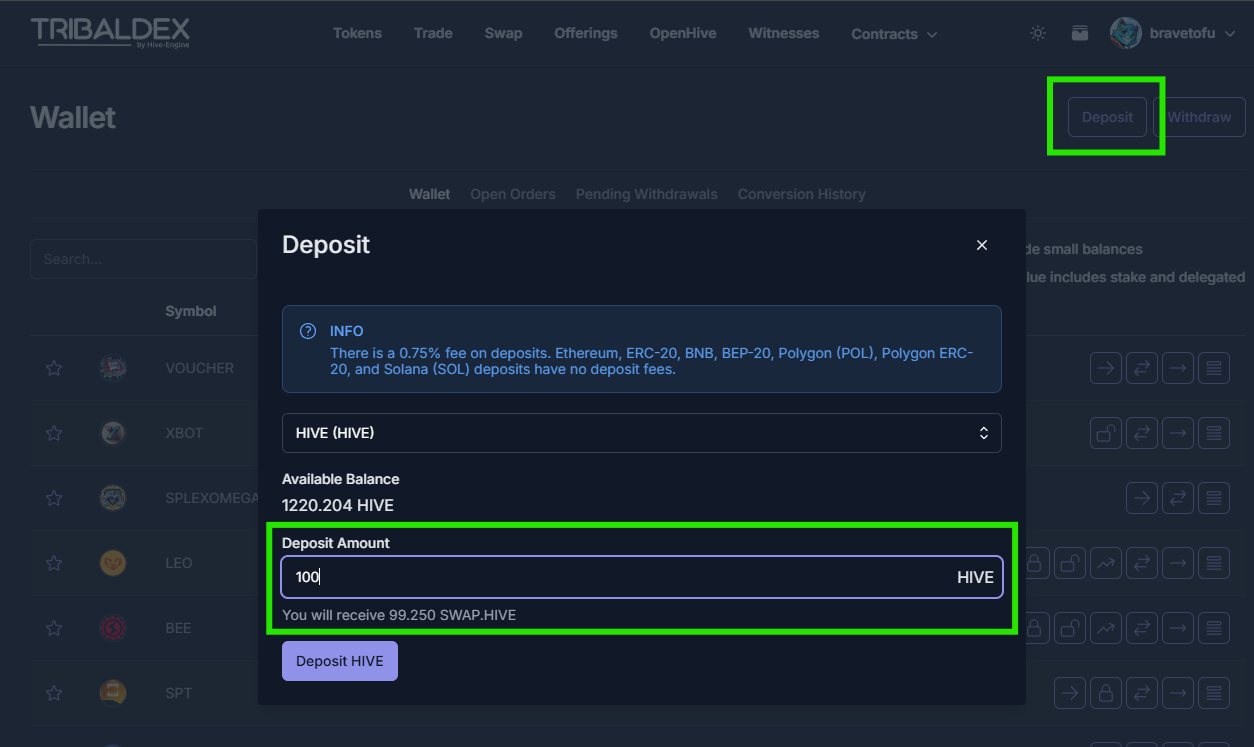This screenshot has width=1254, height=747.
Task: Click the LEO token logo
Action: (x=113, y=563)
